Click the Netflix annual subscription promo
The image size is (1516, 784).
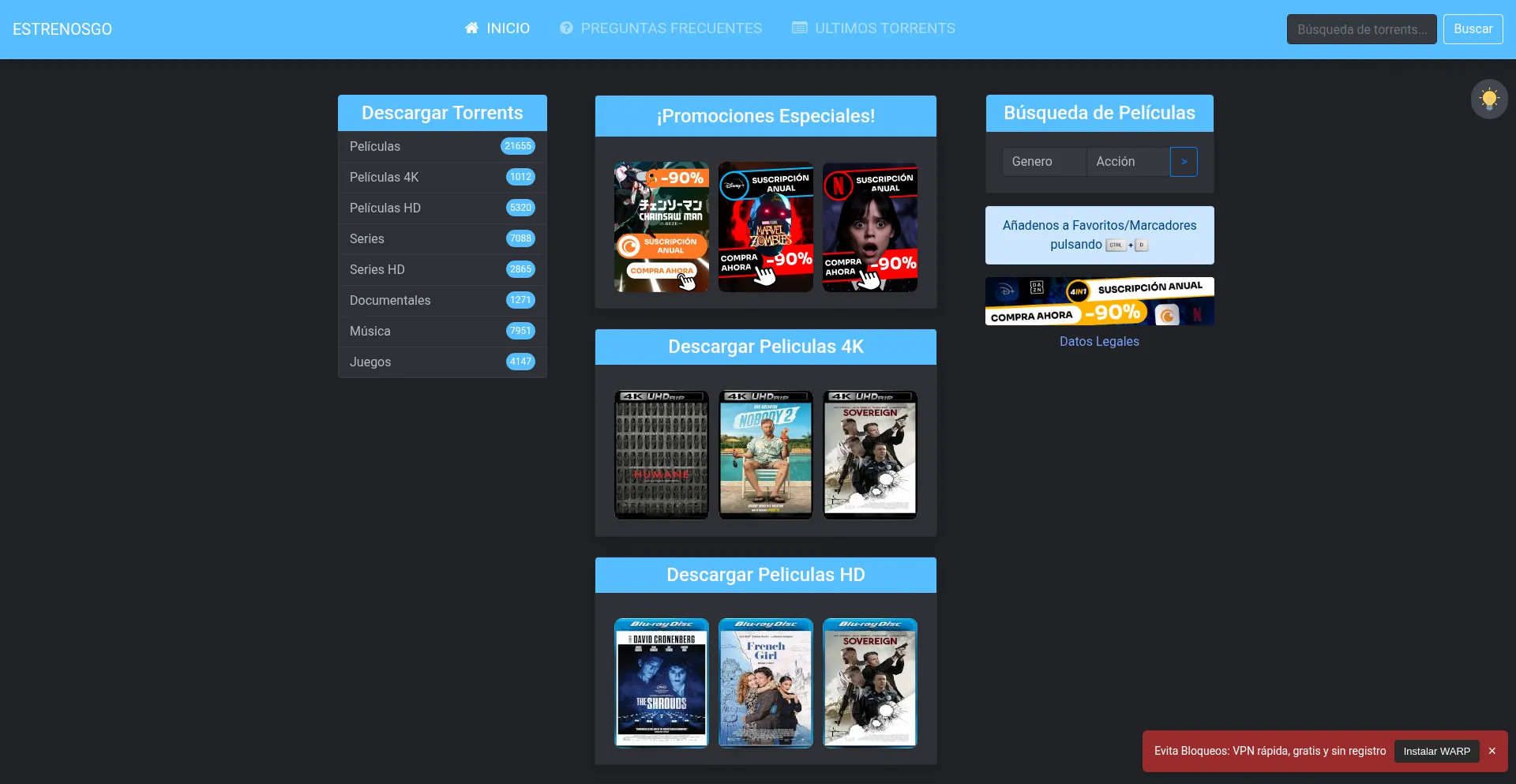[869, 227]
